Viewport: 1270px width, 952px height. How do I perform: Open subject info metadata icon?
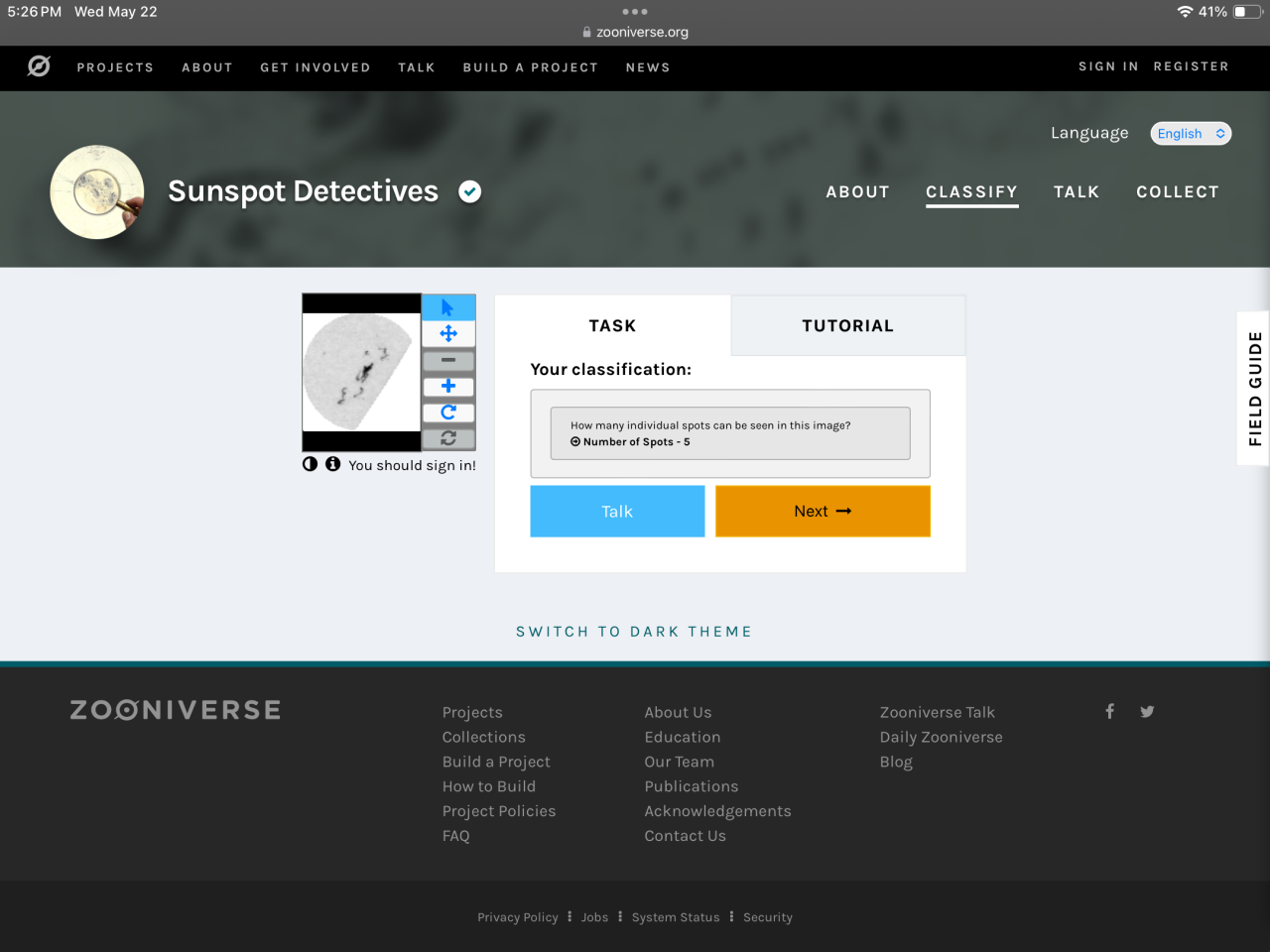[333, 464]
